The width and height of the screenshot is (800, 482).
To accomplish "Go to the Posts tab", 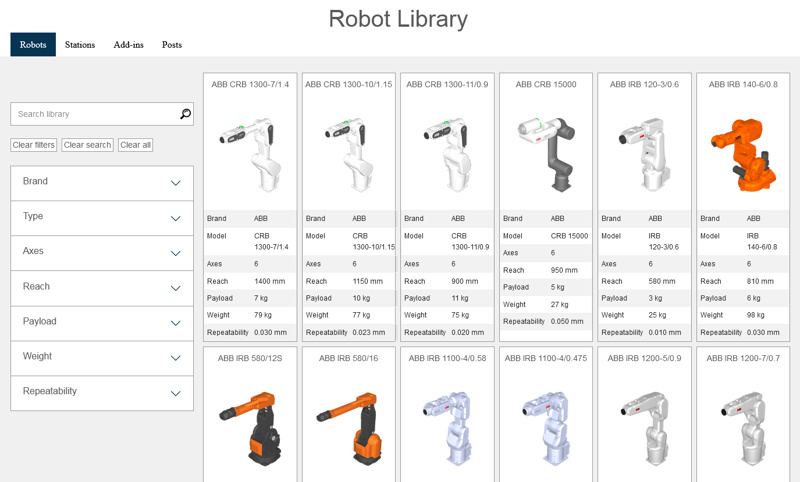I will [x=172, y=45].
